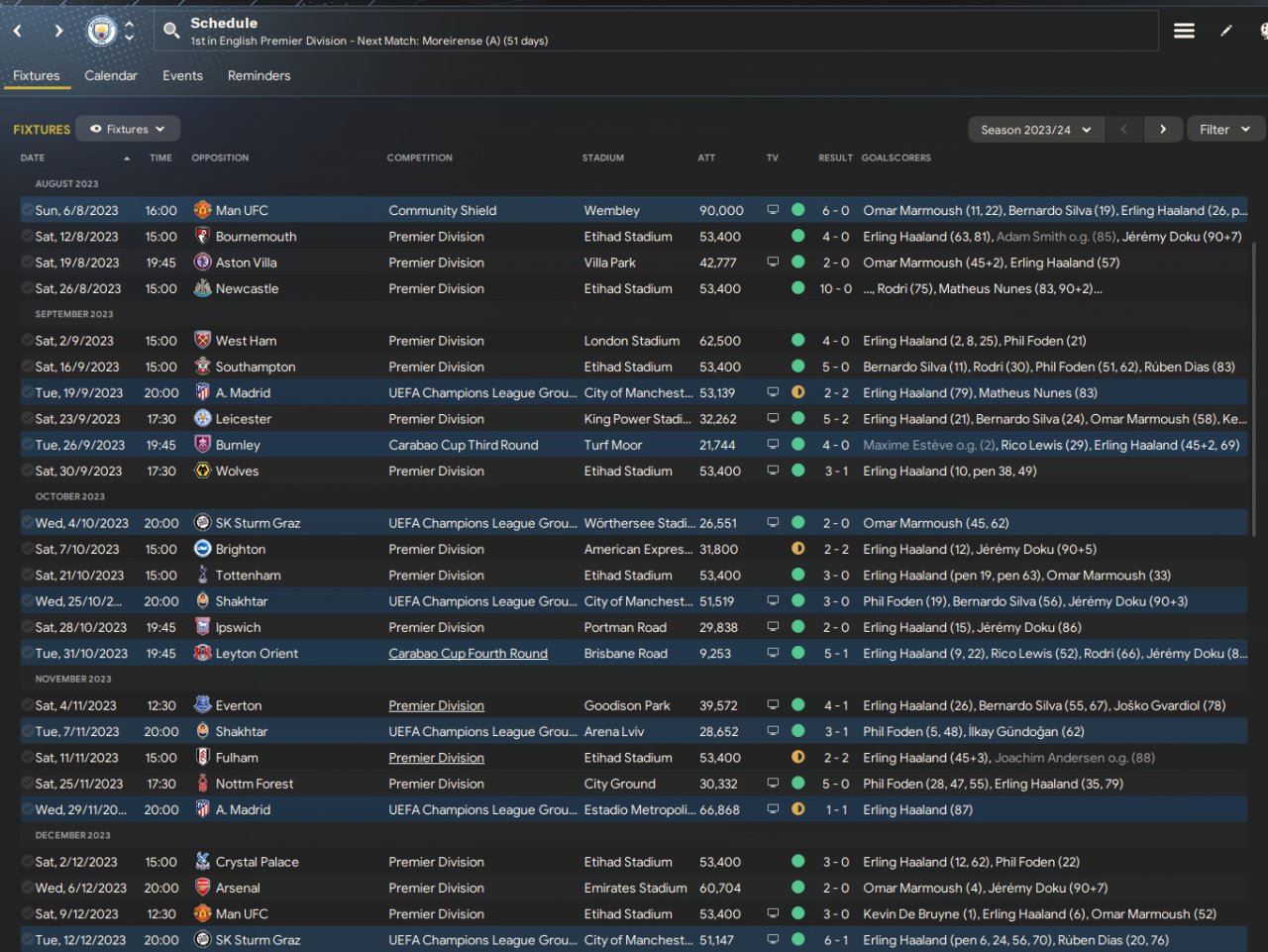1268x952 pixels.
Task: Go forward using the right arrow
Action: pyautogui.click(x=58, y=31)
